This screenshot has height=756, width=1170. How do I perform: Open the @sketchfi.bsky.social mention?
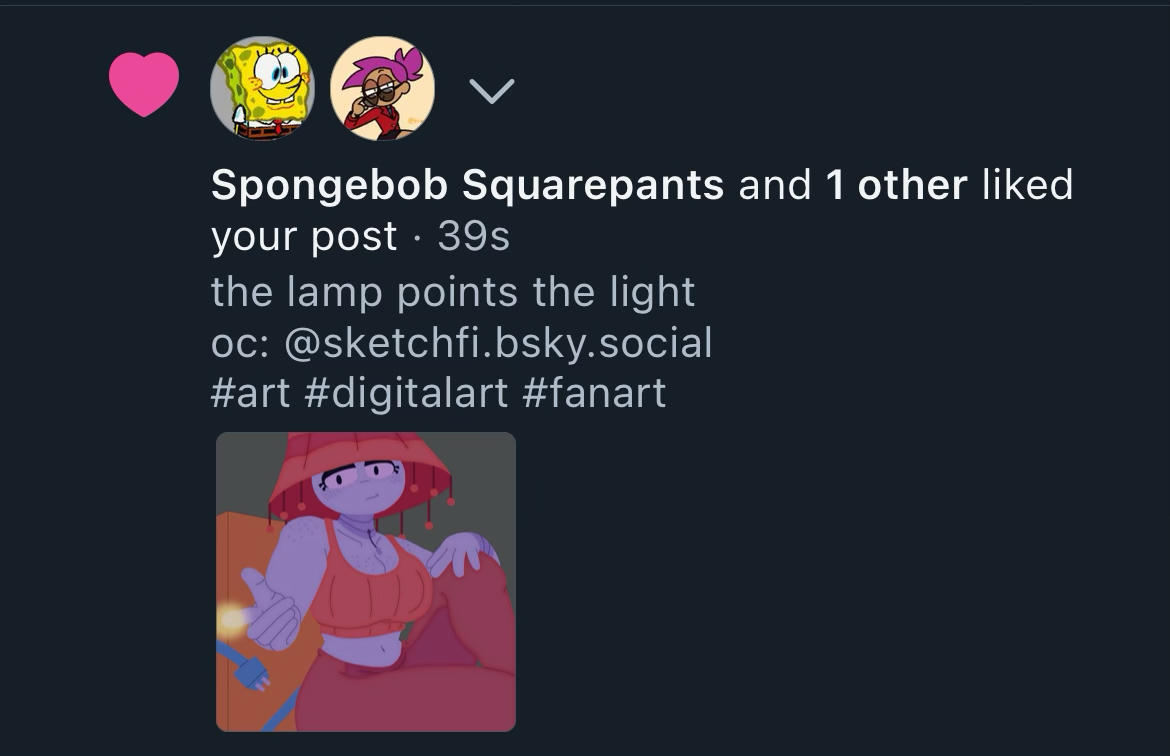click(498, 343)
